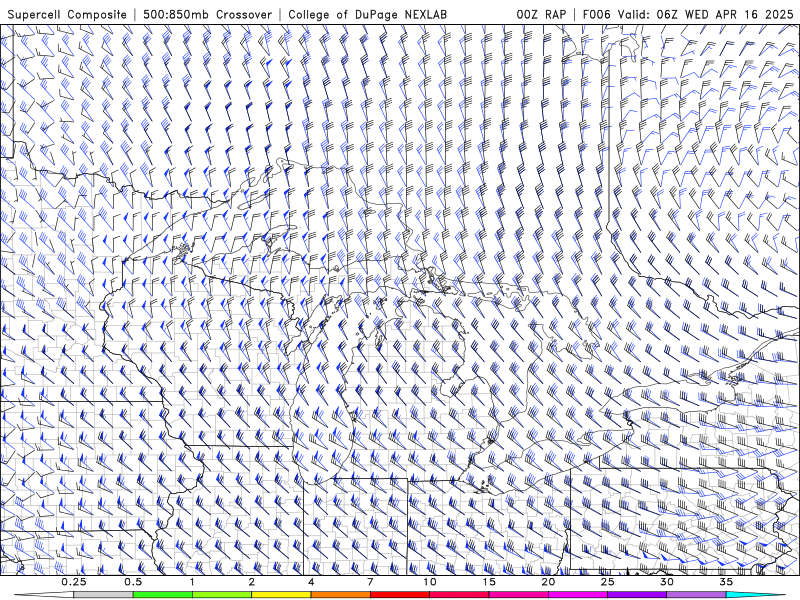The height and width of the screenshot is (600, 800).
Task: Click the legend value 25
Action: (608, 582)
